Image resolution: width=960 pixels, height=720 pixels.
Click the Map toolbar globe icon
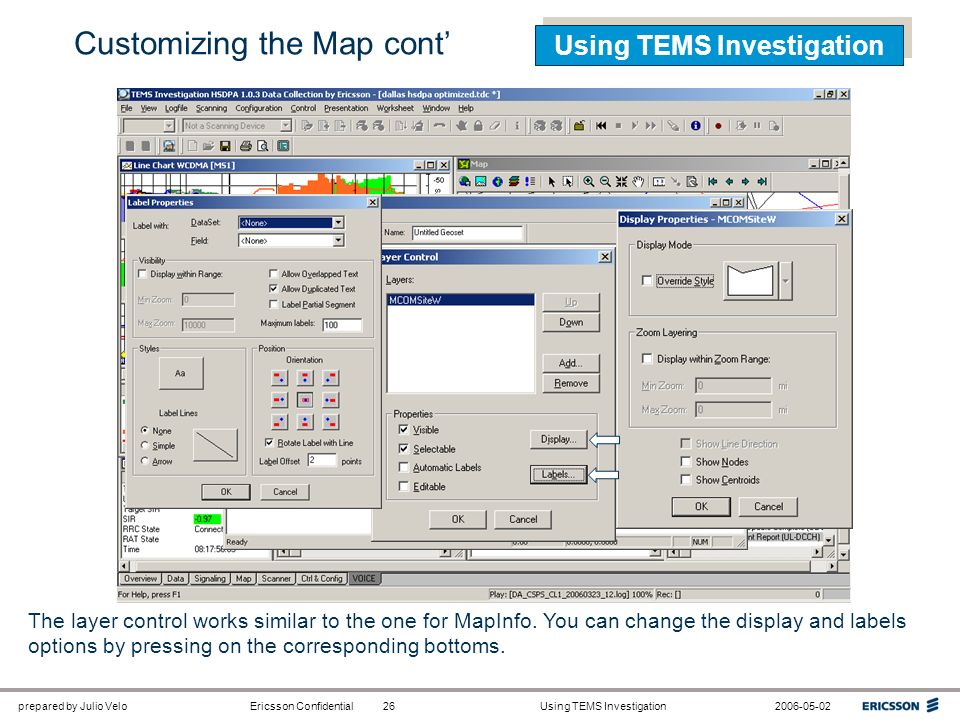[x=497, y=181]
